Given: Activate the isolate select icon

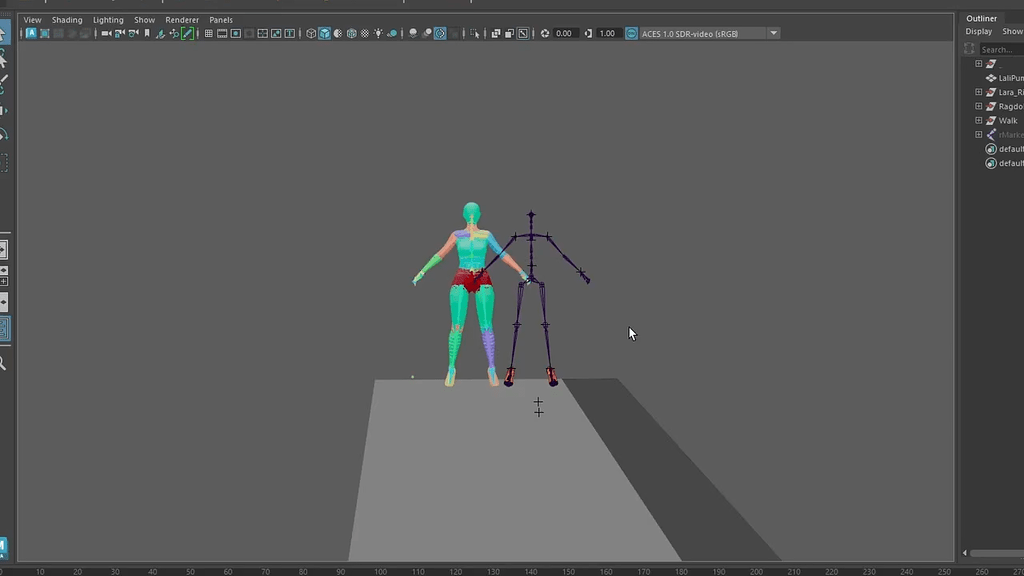Looking at the screenshot, I should (x=475, y=33).
